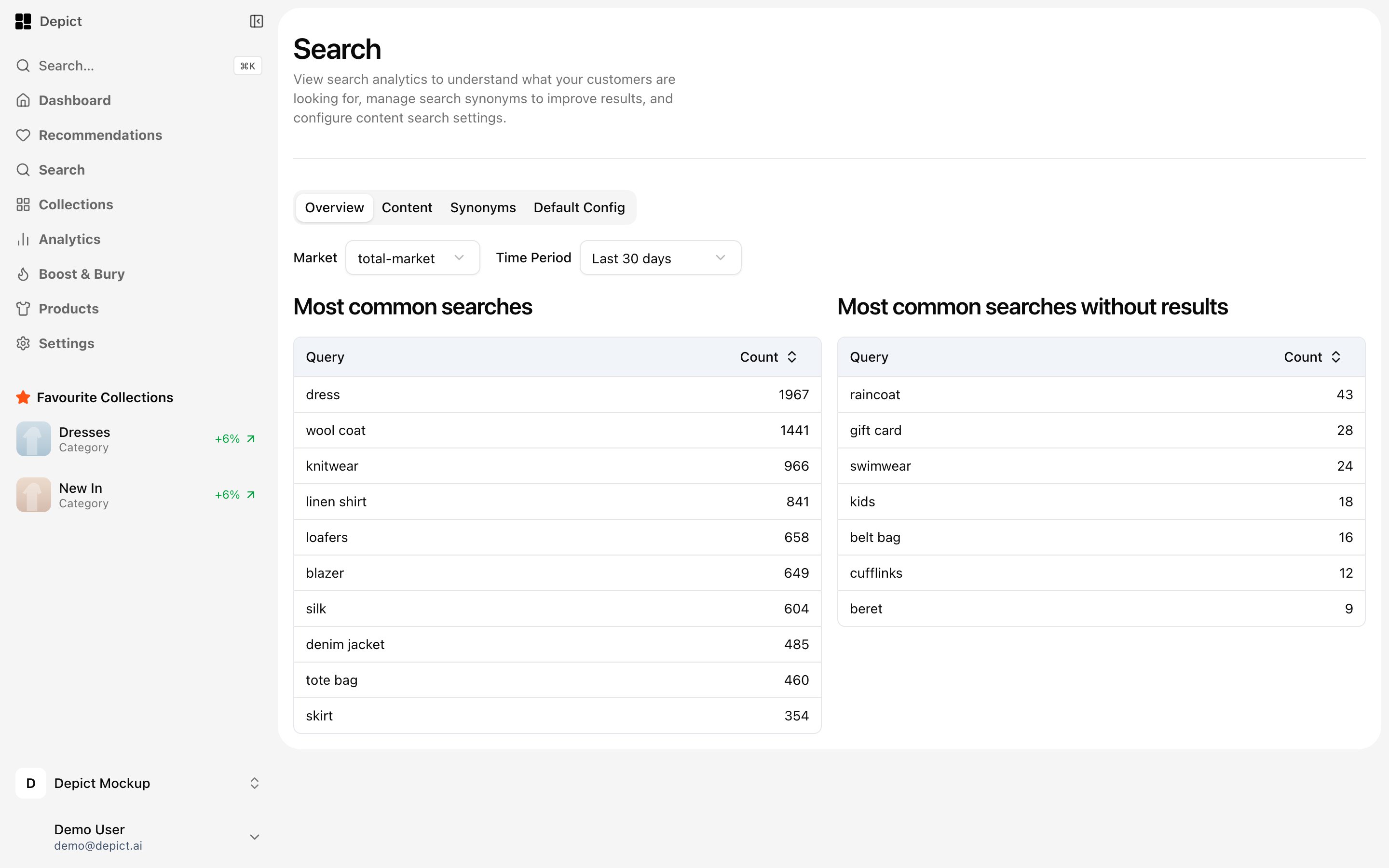
Task: Click the D workspace avatar
Action: [31, 783]
